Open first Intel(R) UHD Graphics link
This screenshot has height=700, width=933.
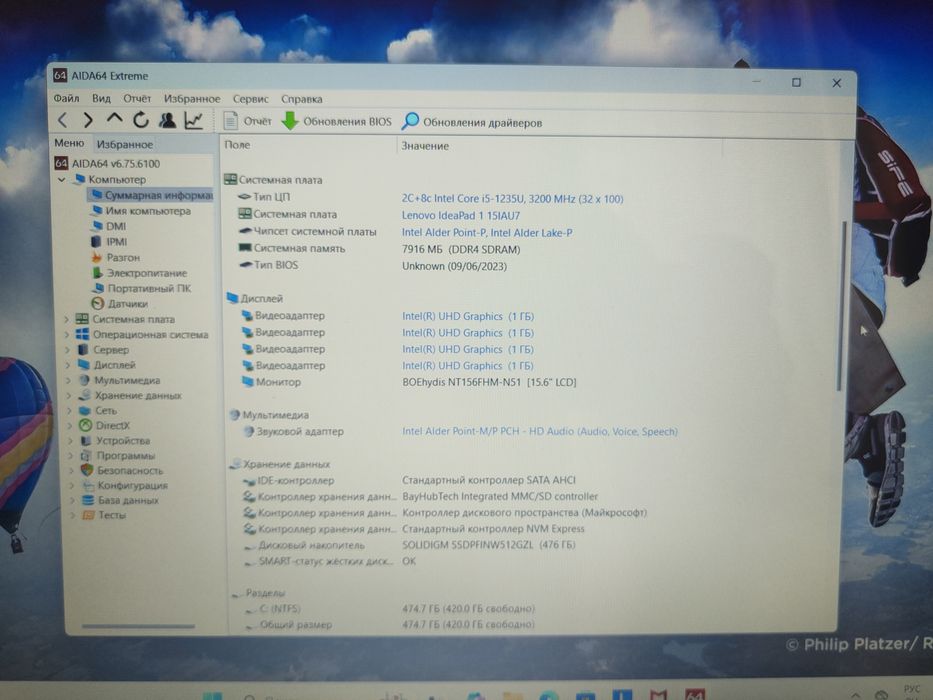pyautogui.click(x=468, y=316)
